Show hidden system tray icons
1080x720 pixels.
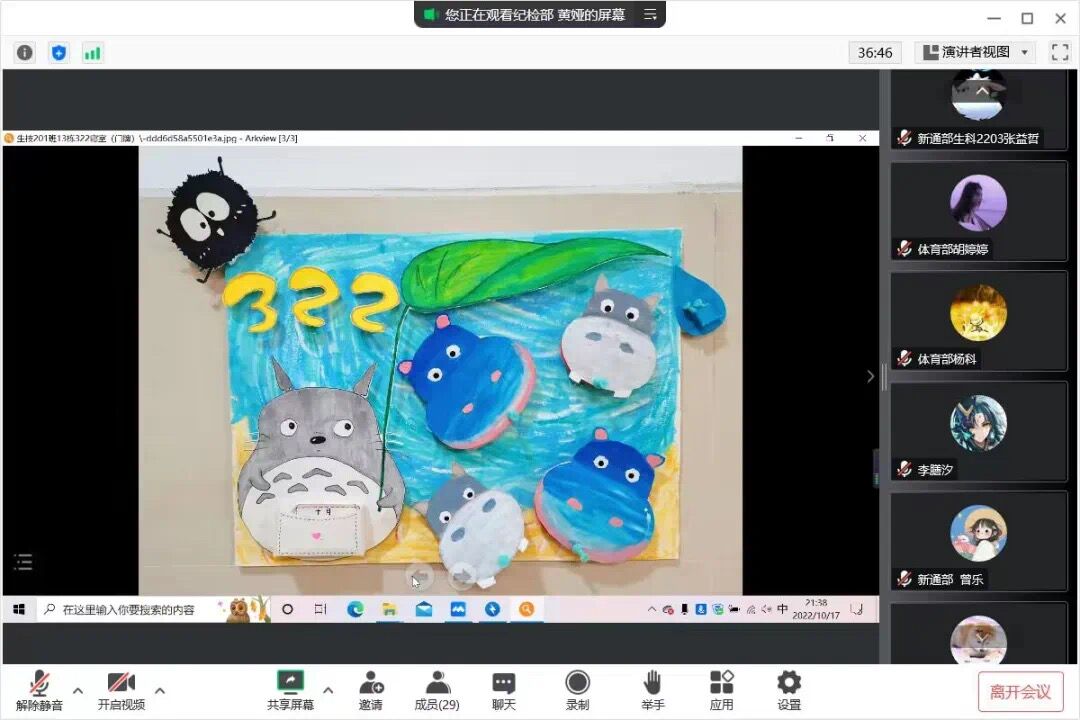(652, 610)
